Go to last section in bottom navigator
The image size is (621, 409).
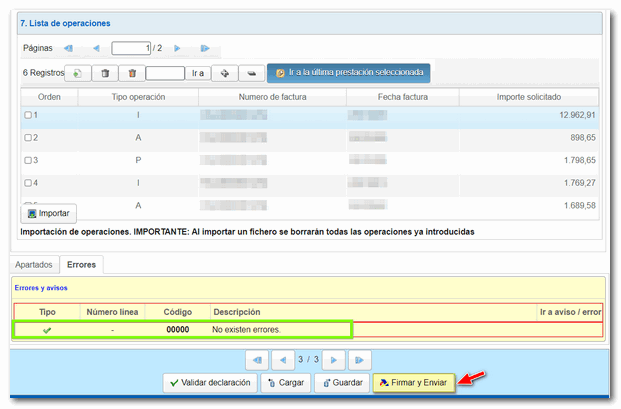(x=361, y=359)
